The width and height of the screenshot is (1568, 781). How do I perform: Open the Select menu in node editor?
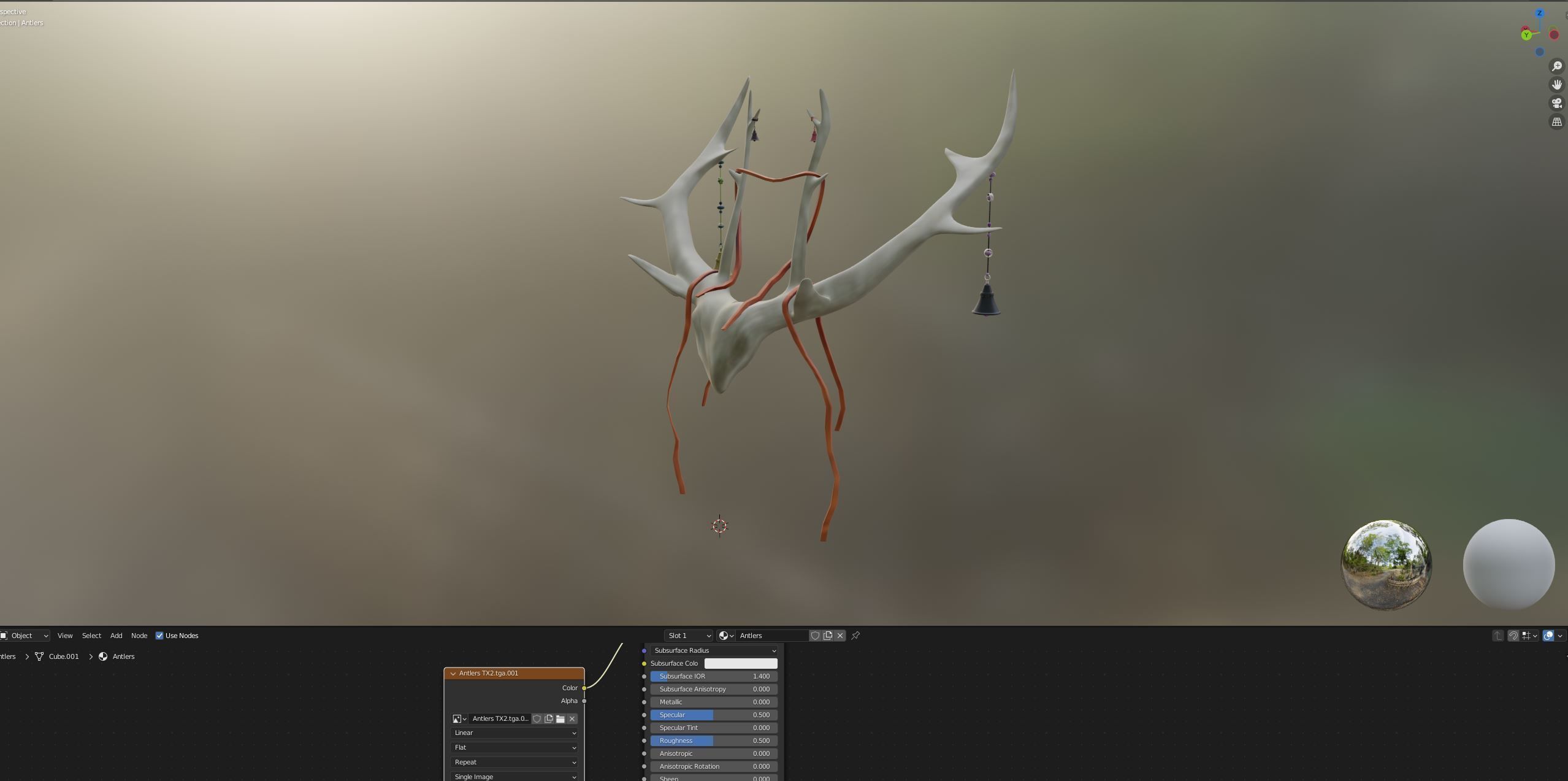(x=91, y=636)
